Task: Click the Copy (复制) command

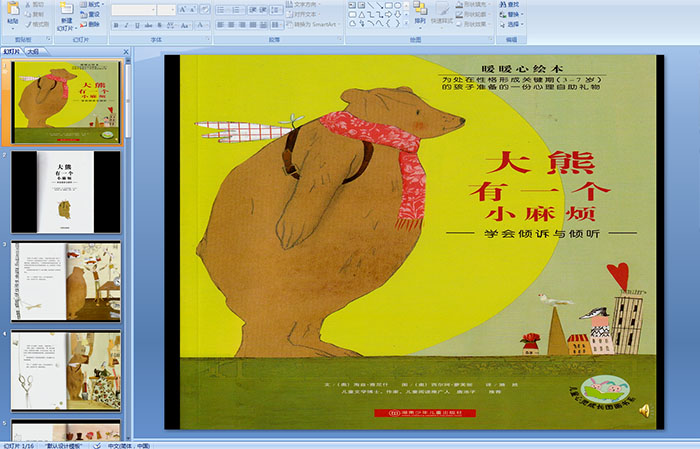Action: coord(35,14)
